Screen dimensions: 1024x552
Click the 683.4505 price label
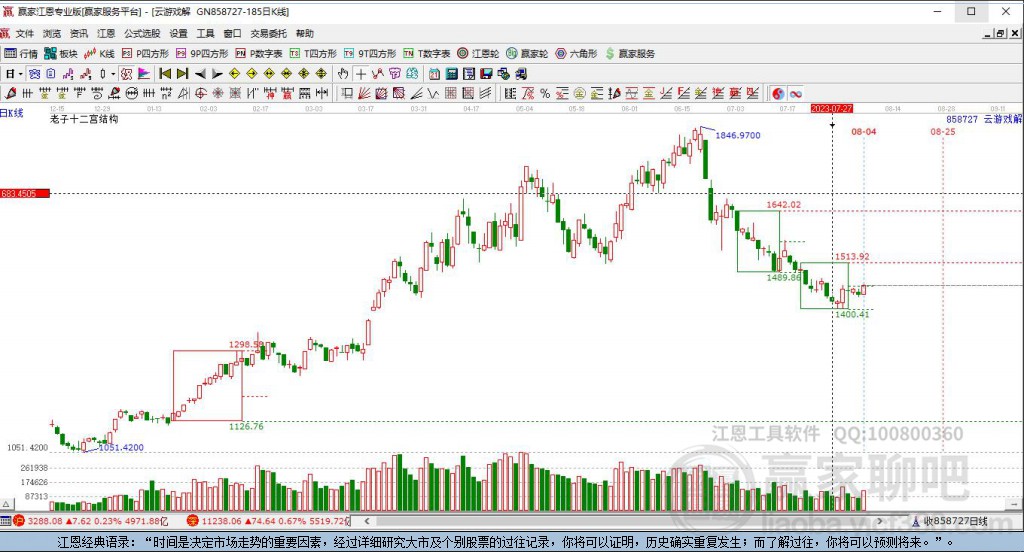25,193
